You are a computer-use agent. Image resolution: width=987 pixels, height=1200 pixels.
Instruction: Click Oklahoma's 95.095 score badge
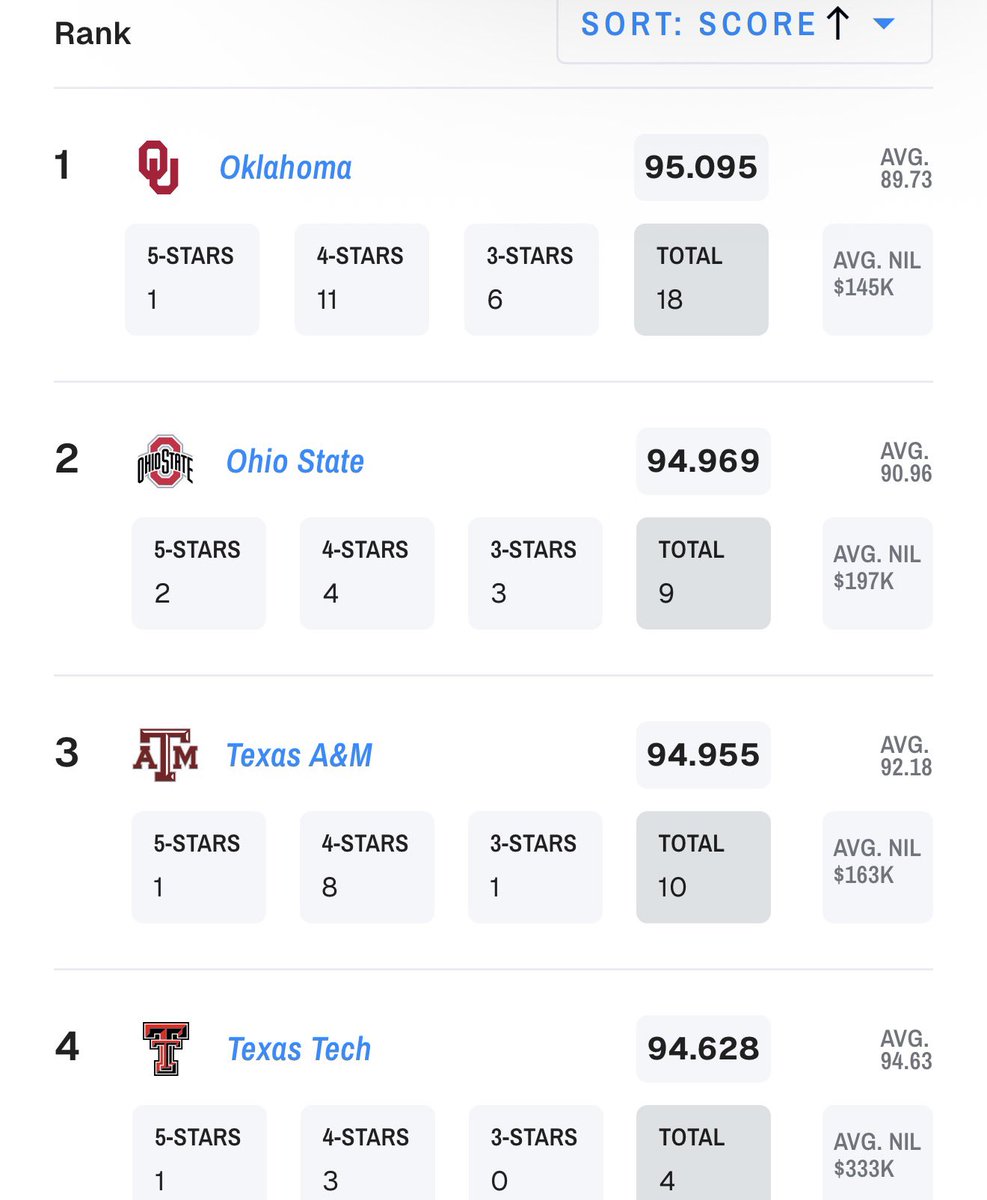701,167
